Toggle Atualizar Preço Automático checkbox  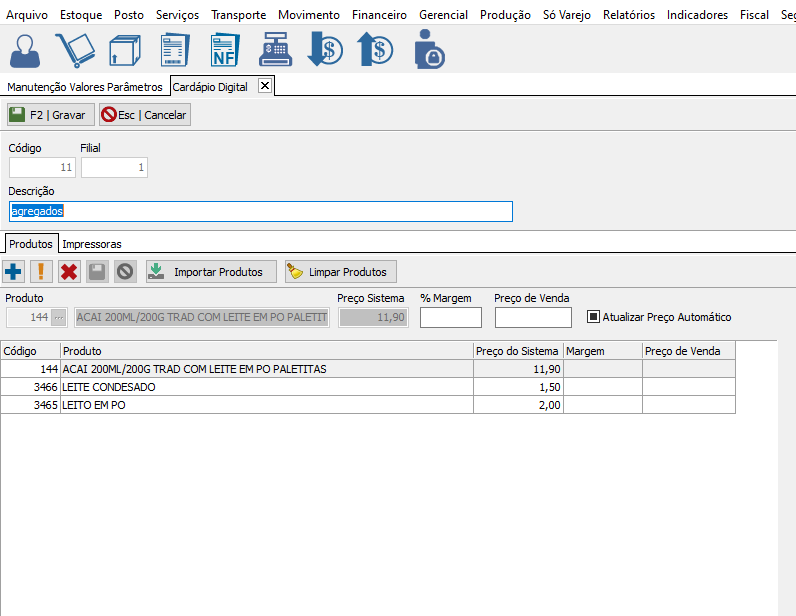[x=593, y=317]
